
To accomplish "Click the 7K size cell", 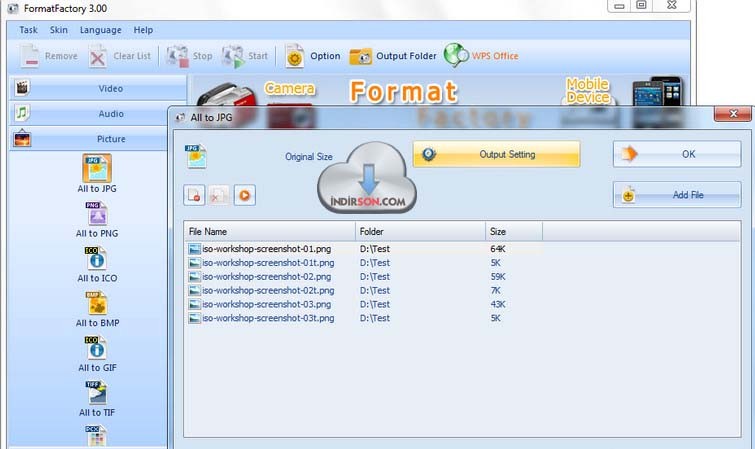I will click(495, 291).
